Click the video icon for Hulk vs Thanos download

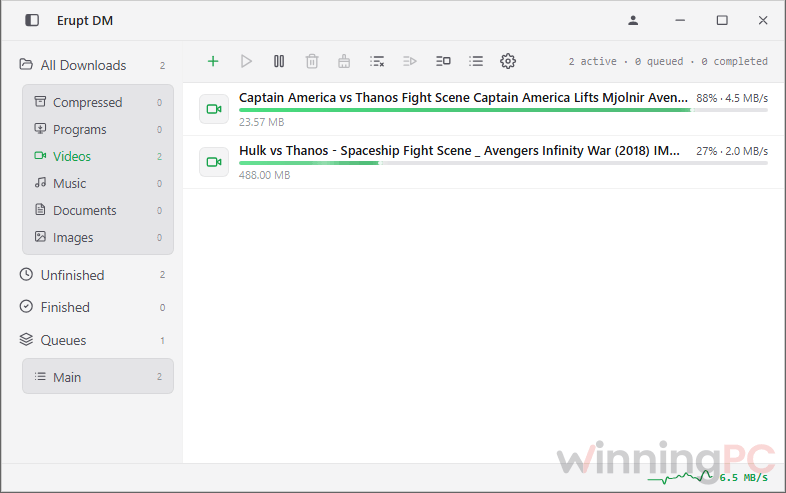coord(214,162)
